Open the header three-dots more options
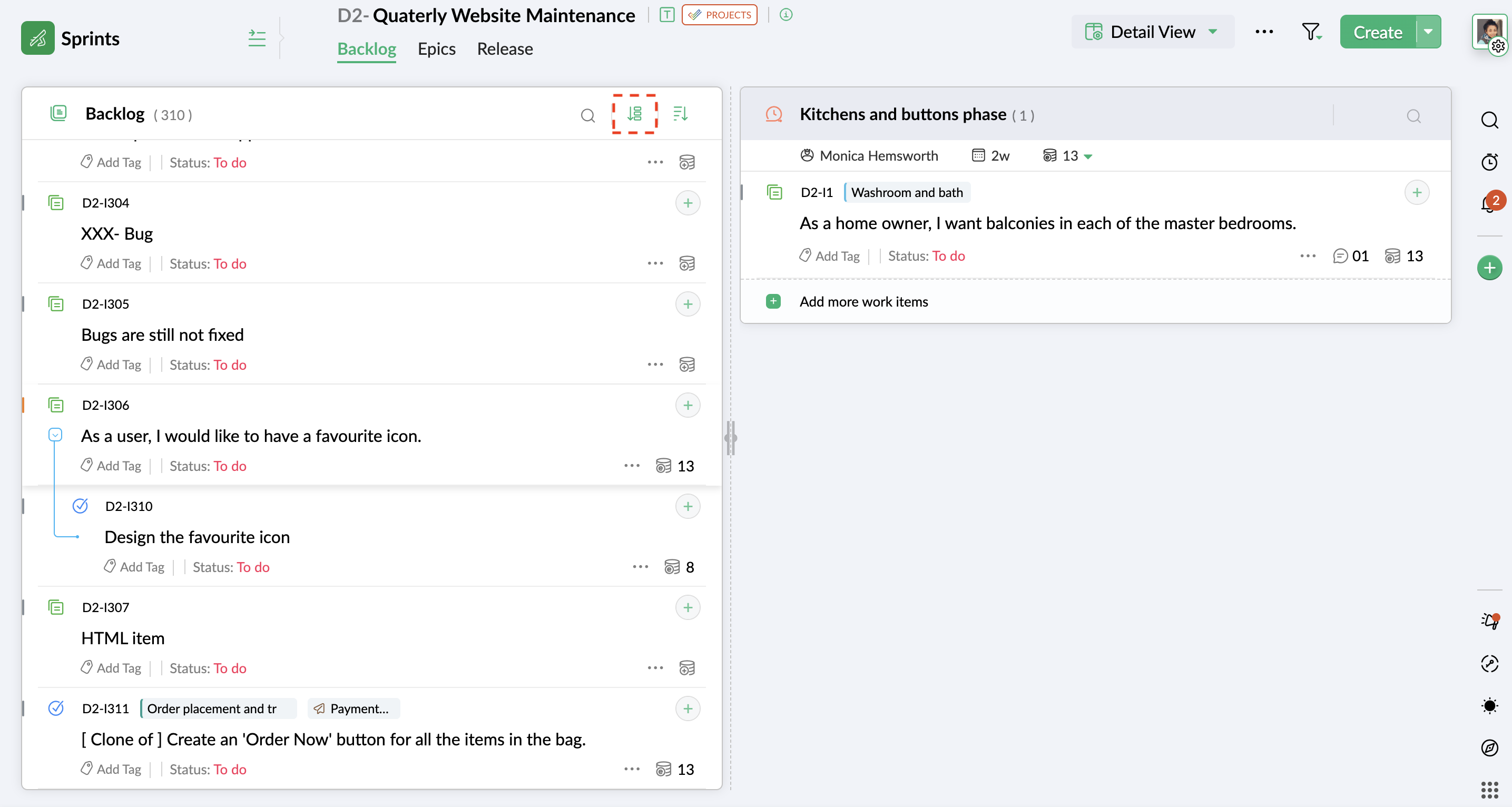 1264,32
